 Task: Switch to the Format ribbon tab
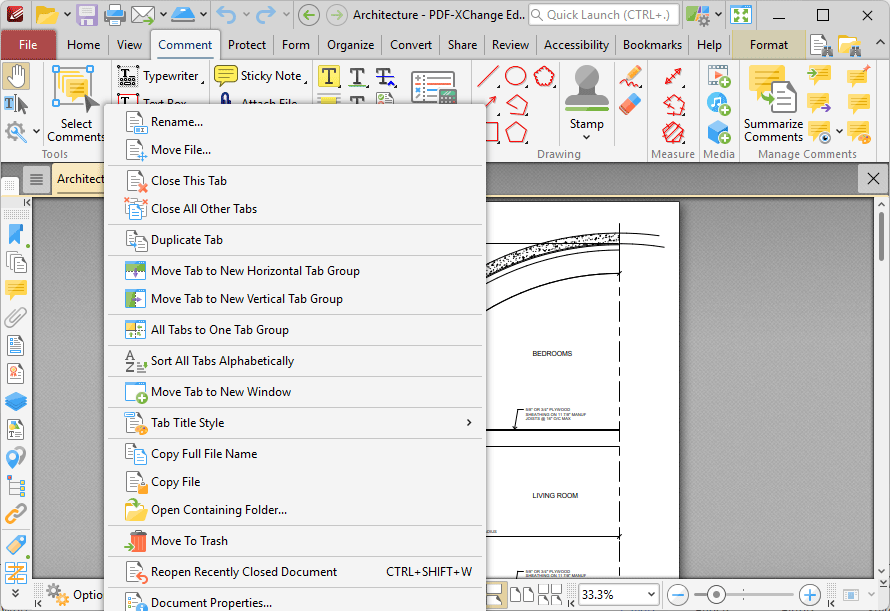coord(769,45)
